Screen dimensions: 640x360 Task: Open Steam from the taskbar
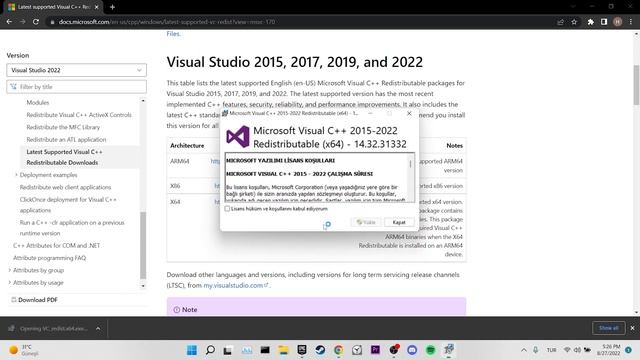click(x=320, y=350)
